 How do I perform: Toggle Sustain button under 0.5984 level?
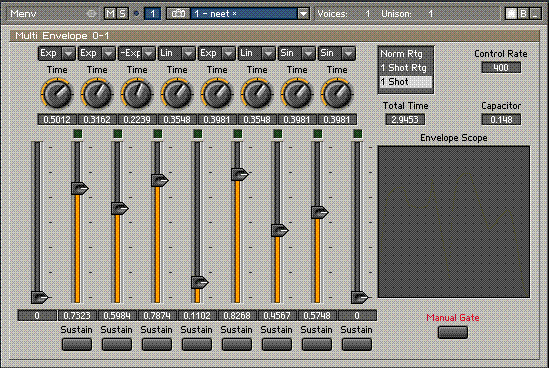(117, 344)
